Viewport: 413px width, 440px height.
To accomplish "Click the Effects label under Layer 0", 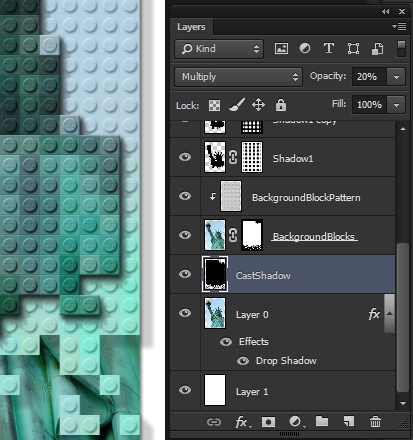I will pos(254,342).
